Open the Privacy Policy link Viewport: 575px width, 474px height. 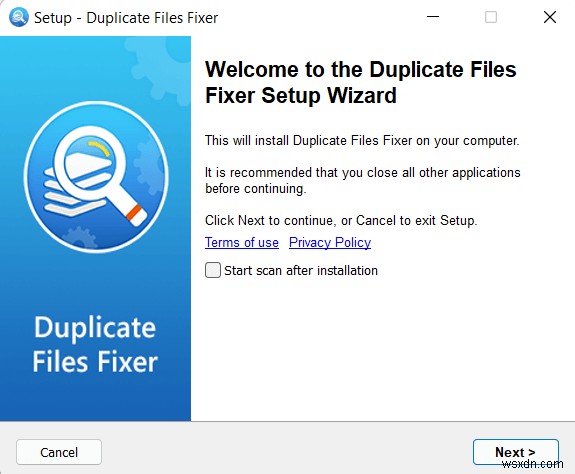[x=330, y=243]
